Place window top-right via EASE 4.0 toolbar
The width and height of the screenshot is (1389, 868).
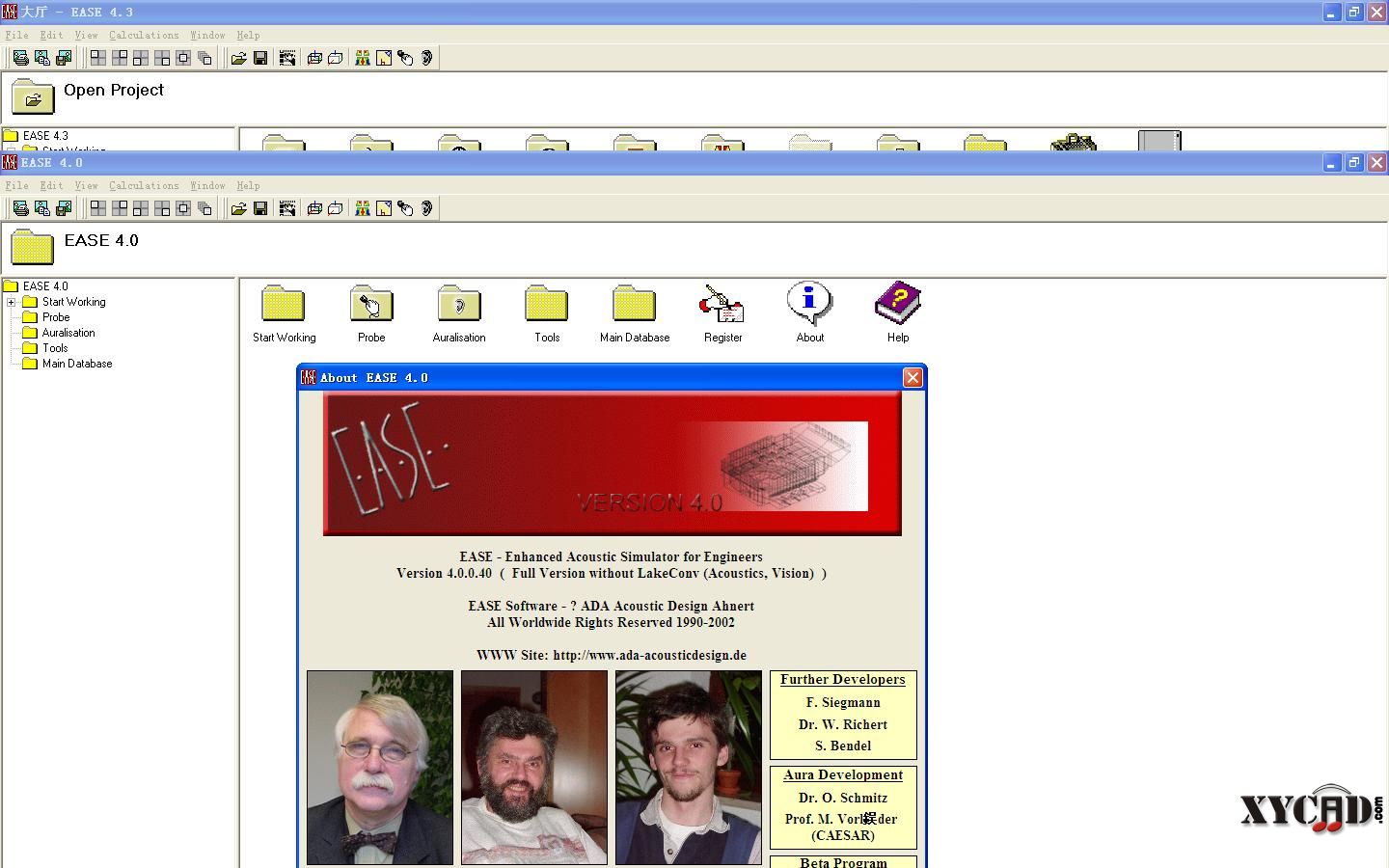click(120, 208)
